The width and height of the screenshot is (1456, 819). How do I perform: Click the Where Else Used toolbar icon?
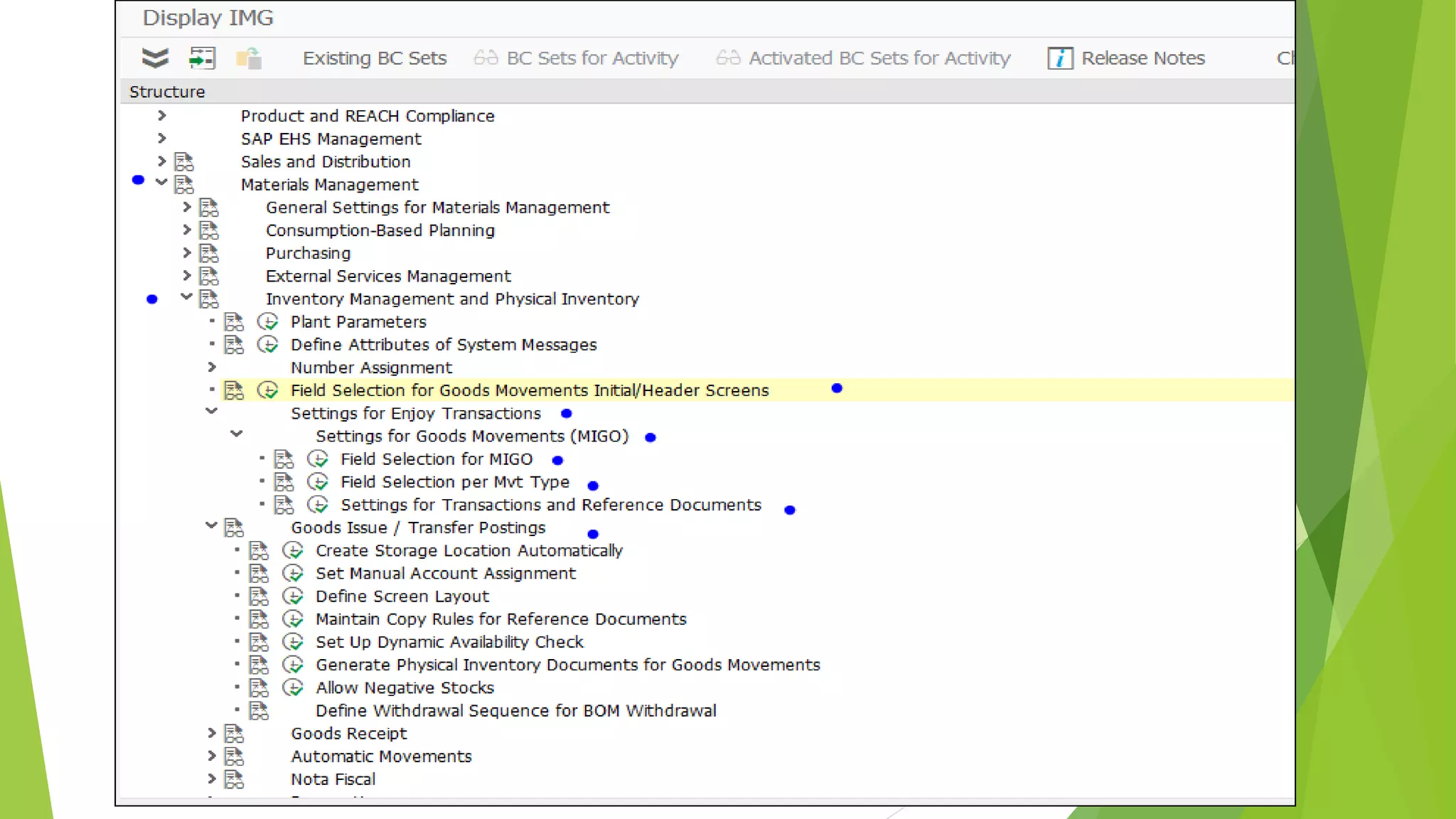(x=202, y=58)
